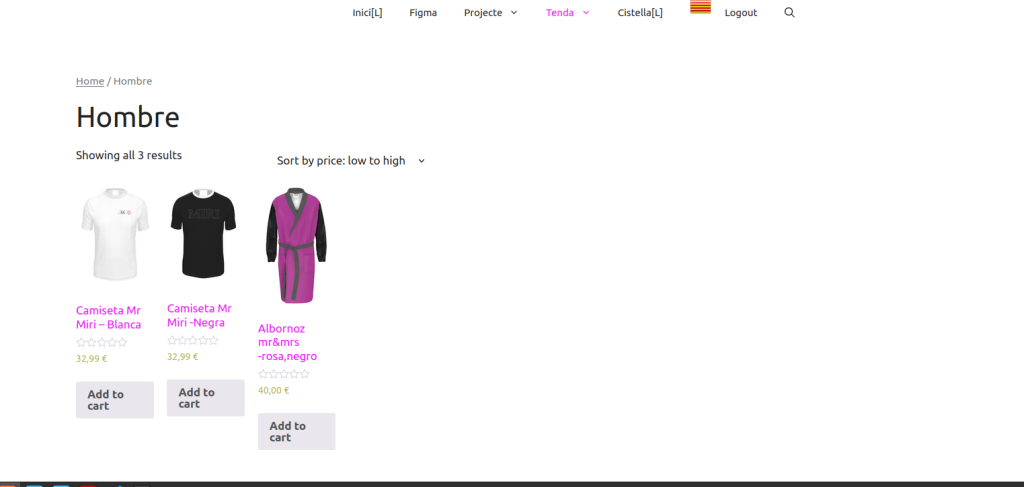1024x487 pixels.
Task: Click star rating under Camiseta Mr Miri – Blanca
Action: pyautogui.click(x=101, y=343)
